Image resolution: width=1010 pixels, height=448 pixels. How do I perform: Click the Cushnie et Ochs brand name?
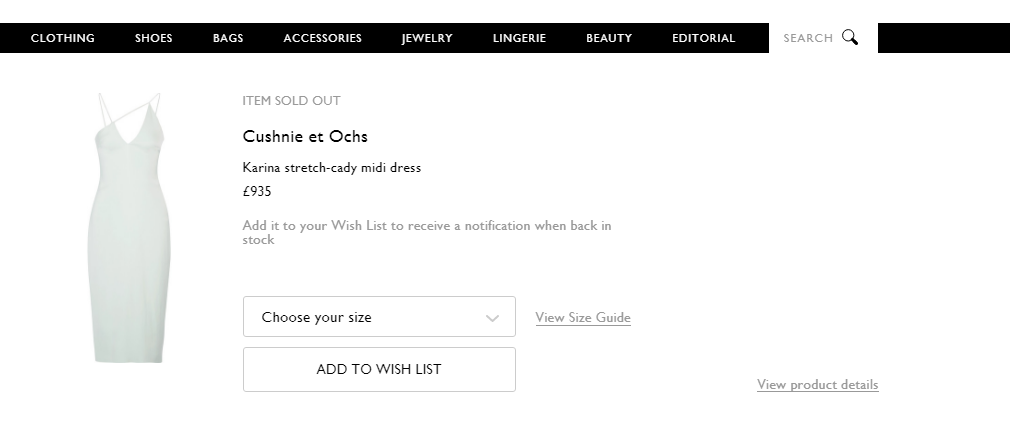coord(305,136)
